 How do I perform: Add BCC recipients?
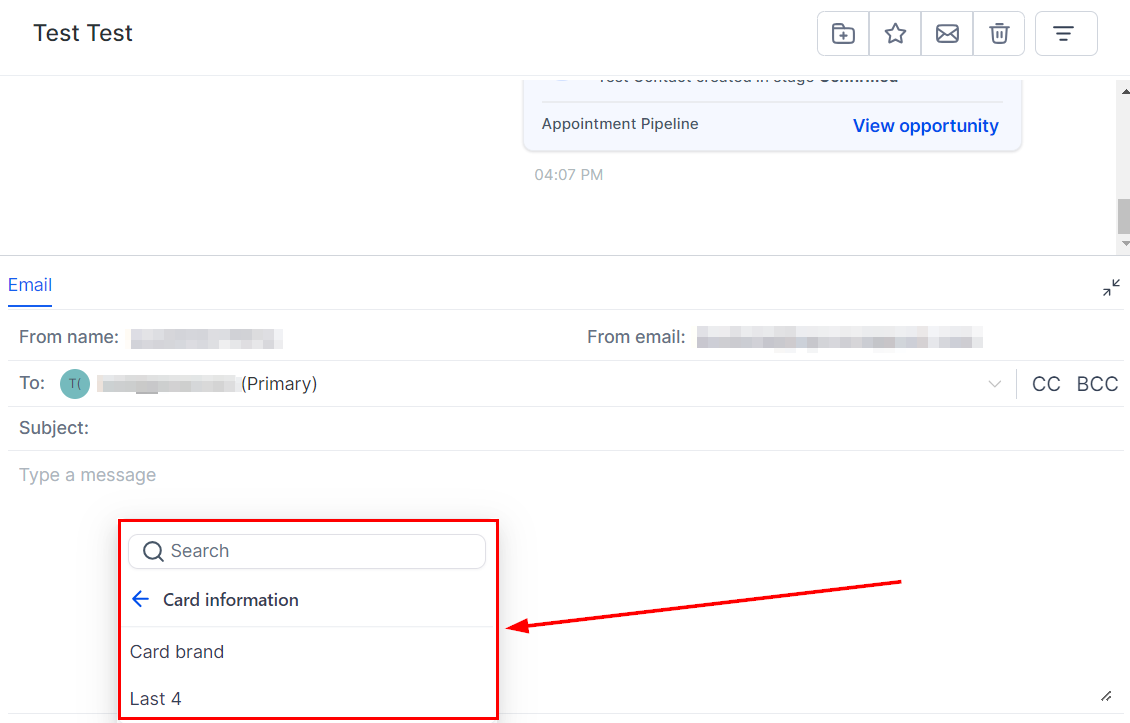pos(1097,383)
